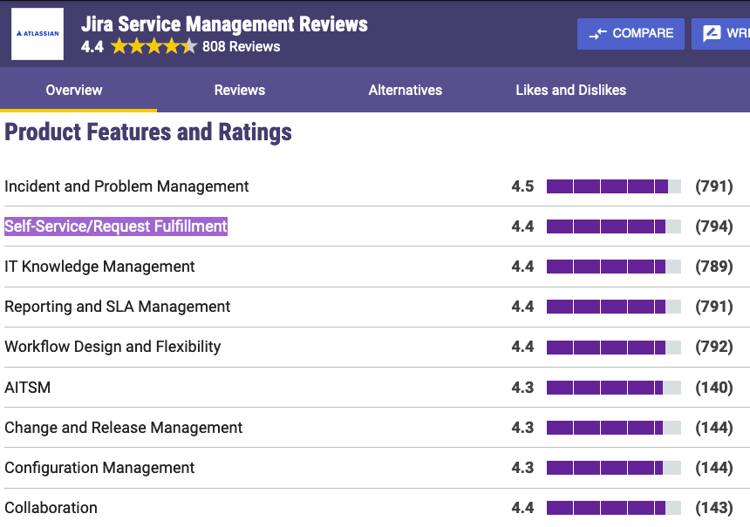Click the (794) review count
750x527 pixels.
click(714, 226)
